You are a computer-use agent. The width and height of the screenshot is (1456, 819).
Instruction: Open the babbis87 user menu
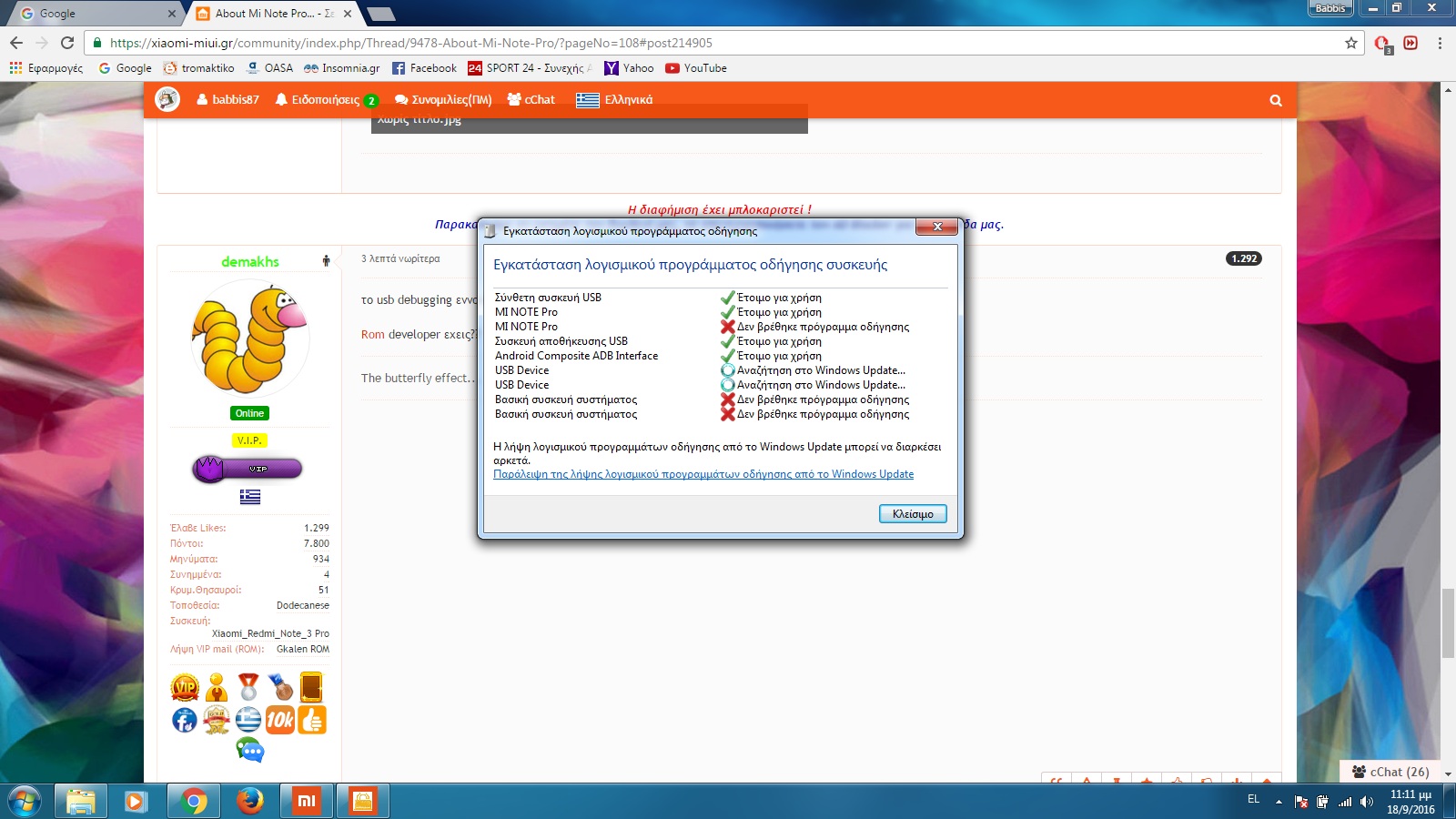pos(227,100)
